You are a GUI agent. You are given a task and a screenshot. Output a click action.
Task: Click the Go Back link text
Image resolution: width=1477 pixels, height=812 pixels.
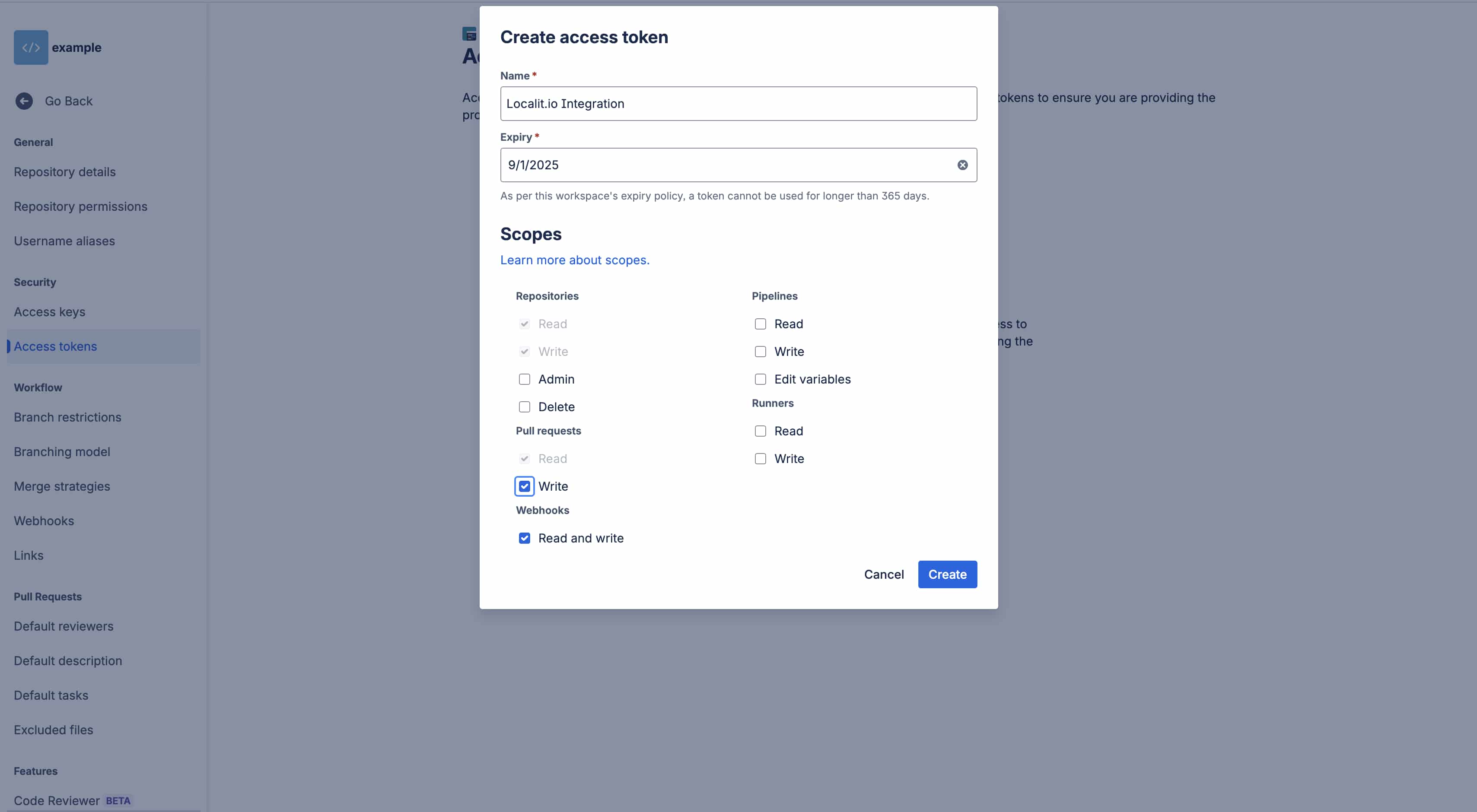69,101
